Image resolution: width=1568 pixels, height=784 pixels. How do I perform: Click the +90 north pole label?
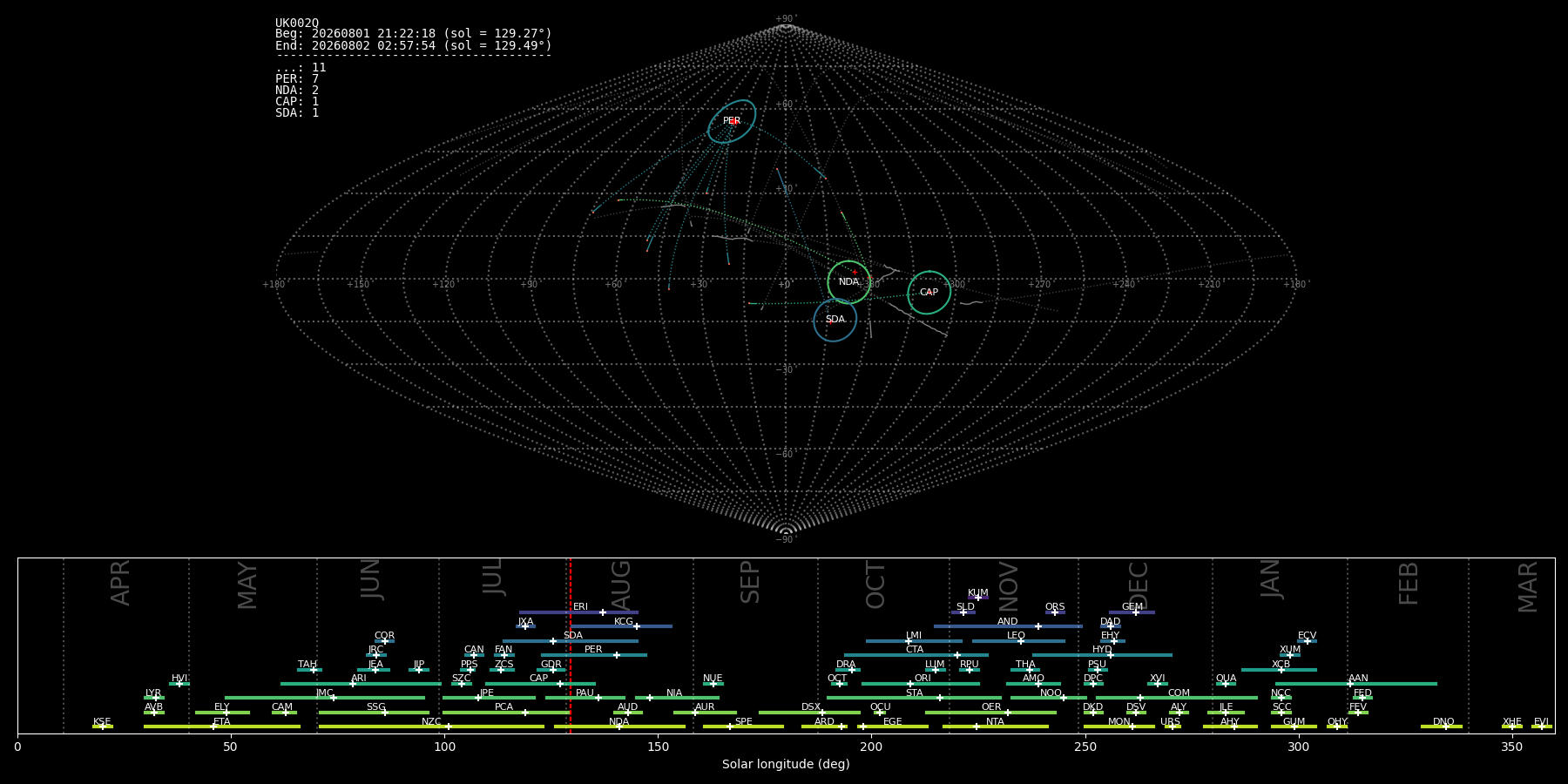(786, 18)
